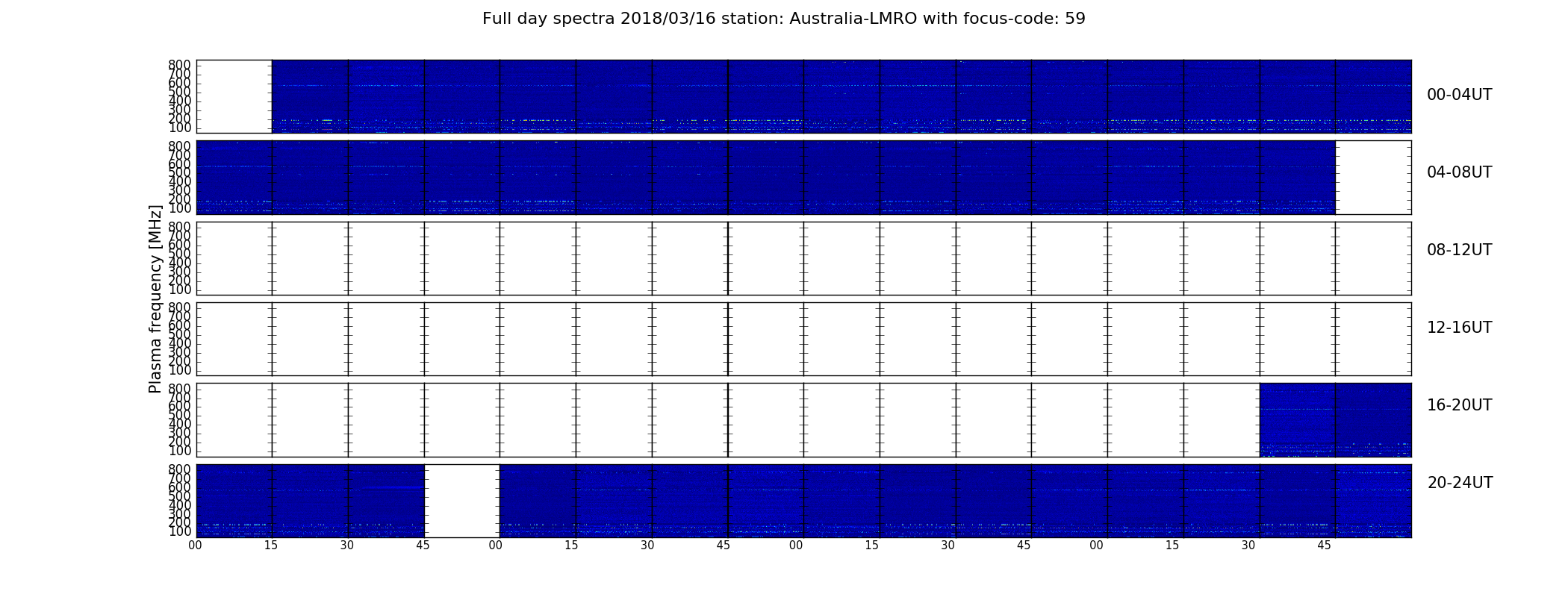1568x597 pixels.
Task: Select the 20-24UT row label
Action: [x=1459, y=483]
